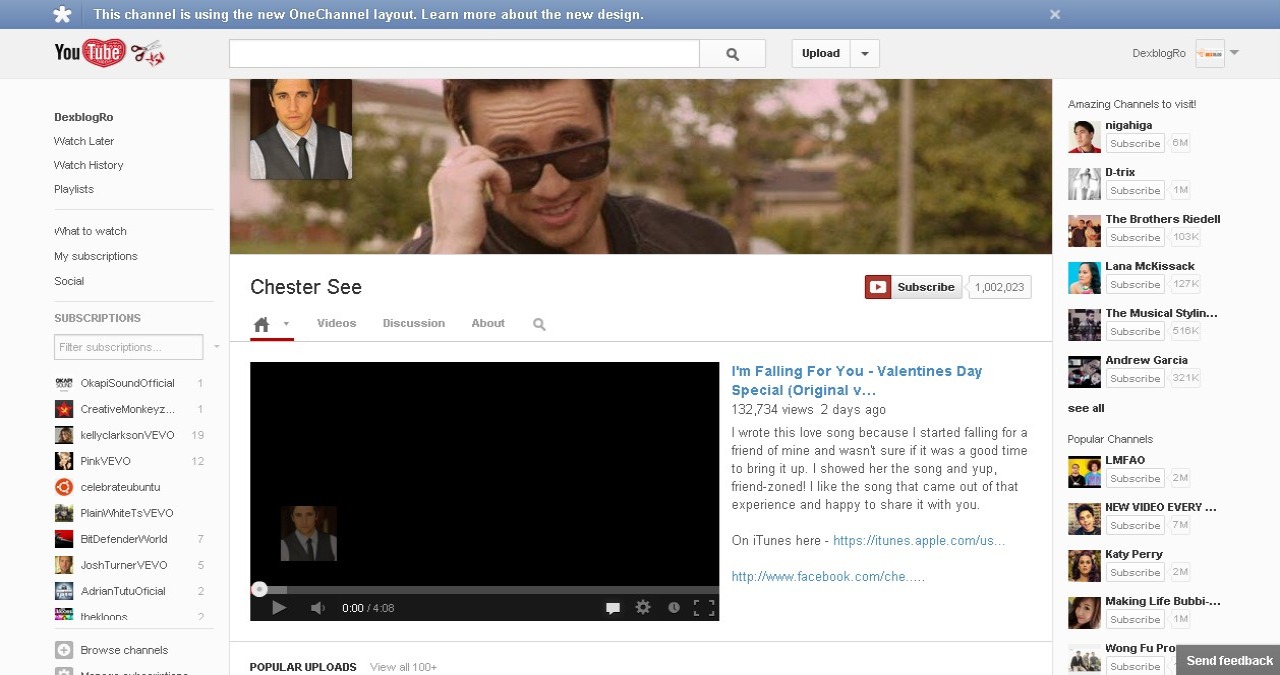Open the iTunes link in description
The width and height of the screenshot is (1280, 675).
[918, 540]
